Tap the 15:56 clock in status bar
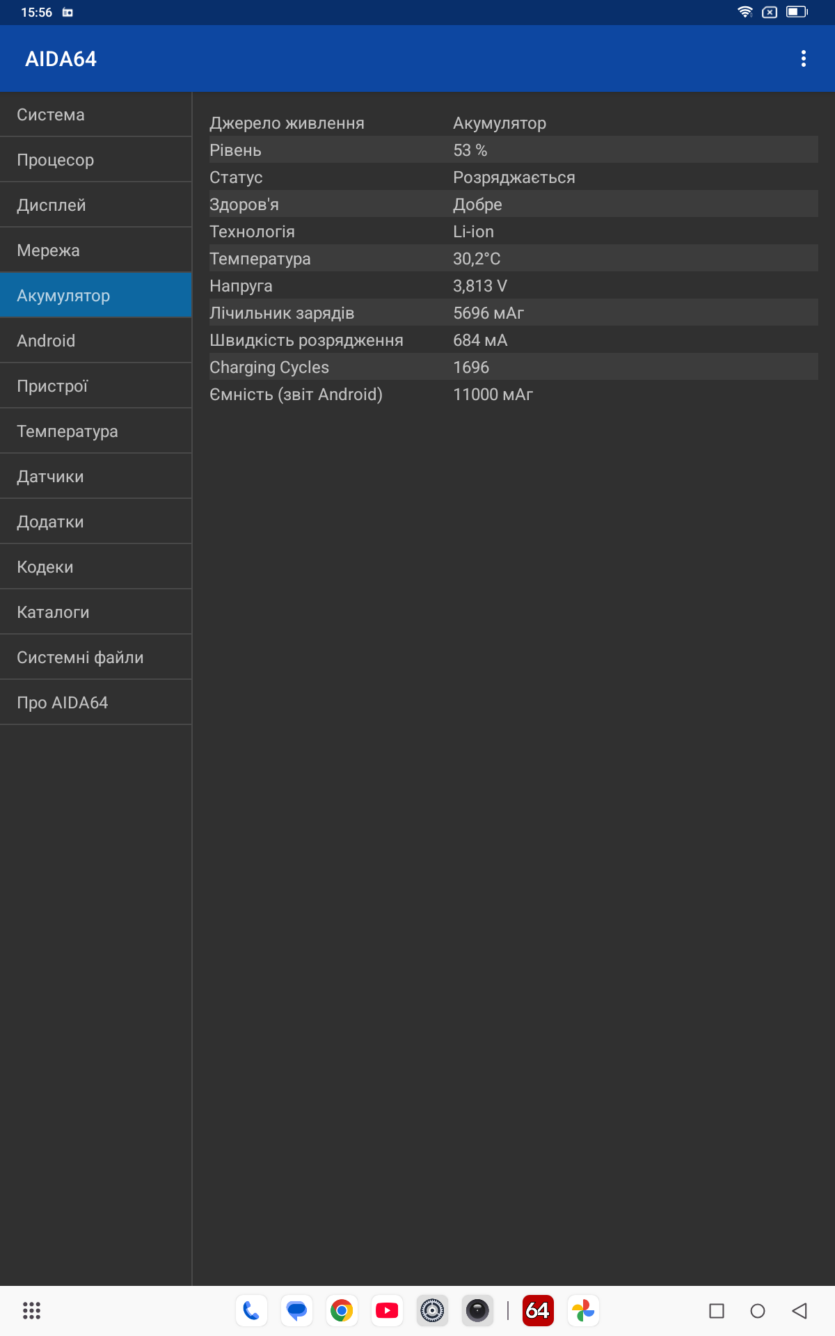Image resolution: width=835 pixels, height=1336 pixels. click(36, 12)
